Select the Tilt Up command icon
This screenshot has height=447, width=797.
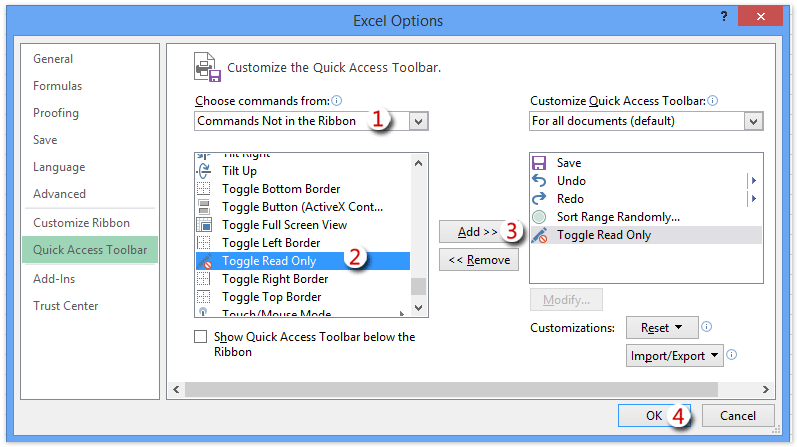(x=204, y=171)
